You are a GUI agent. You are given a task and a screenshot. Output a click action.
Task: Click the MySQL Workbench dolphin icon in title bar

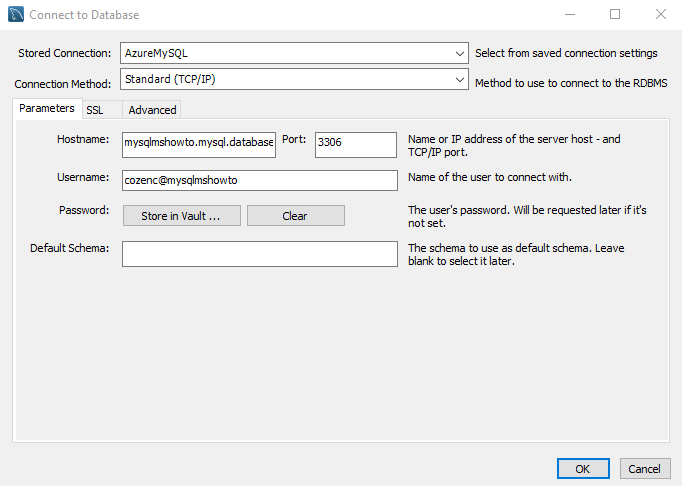16,14
